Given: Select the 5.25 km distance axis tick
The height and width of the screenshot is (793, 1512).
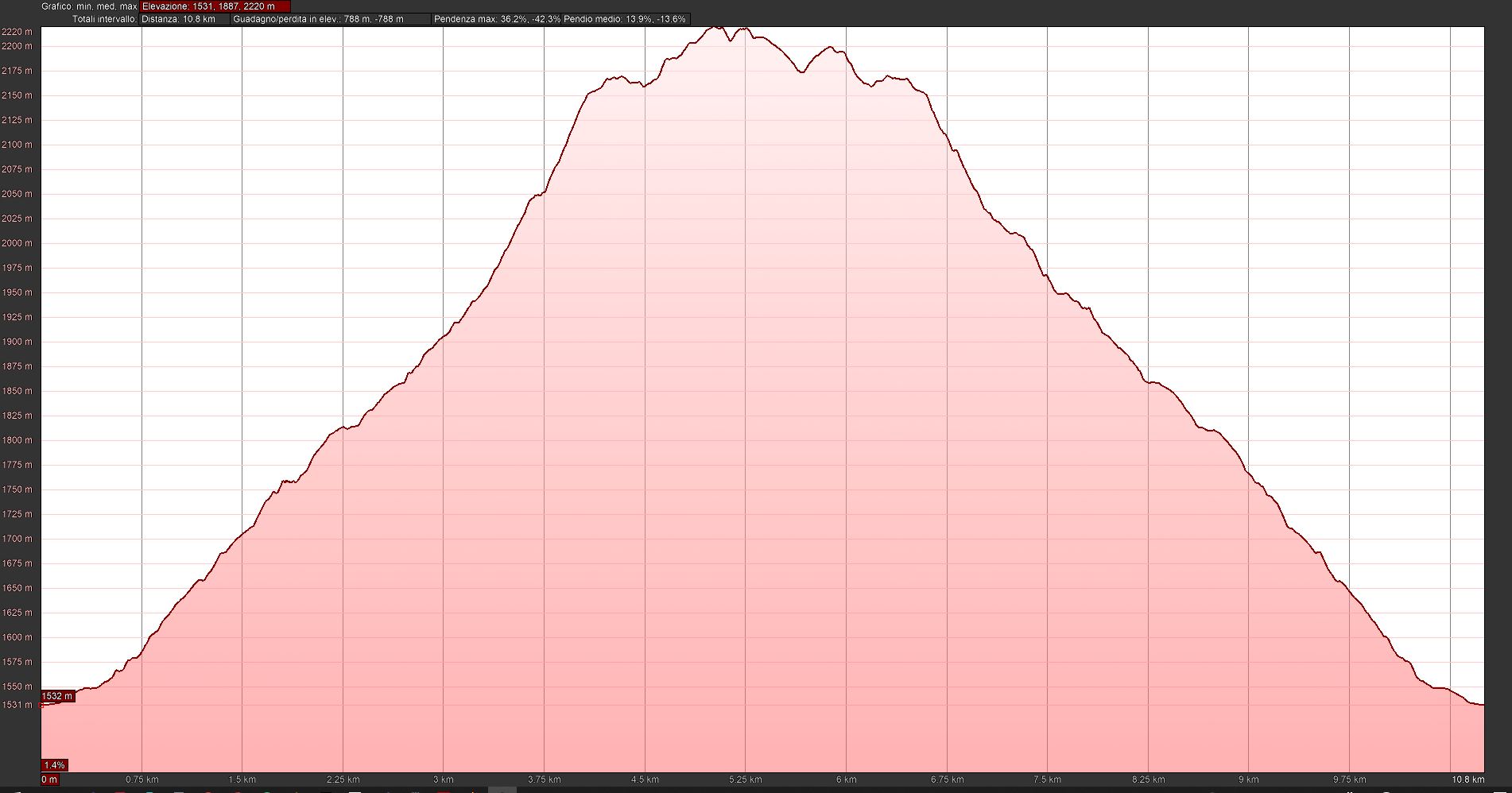Looking at the screenshot, I should coord(745,779).
